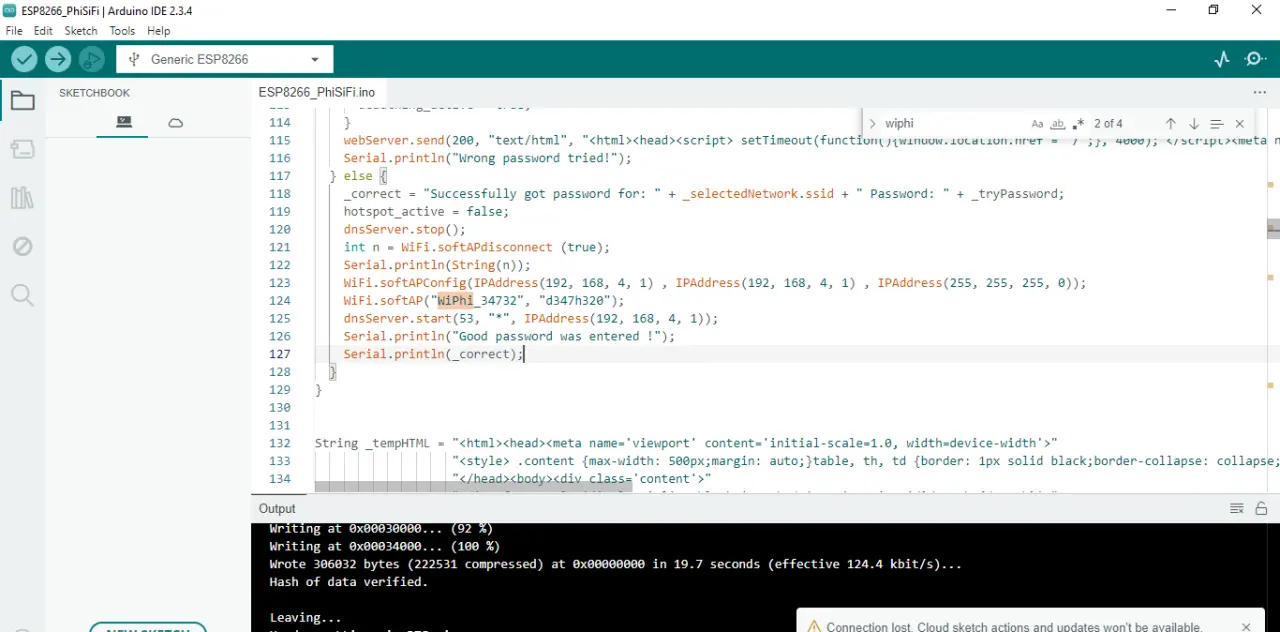
Task: Click the 2 of 4 match counter
Action: (1108, 124)
